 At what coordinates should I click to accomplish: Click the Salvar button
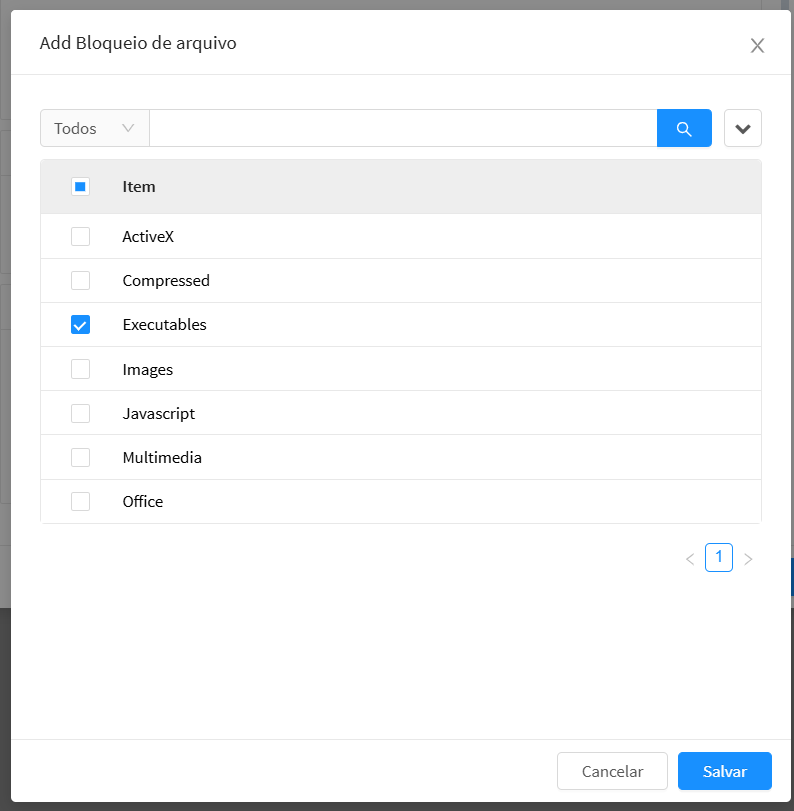point(724,771)
